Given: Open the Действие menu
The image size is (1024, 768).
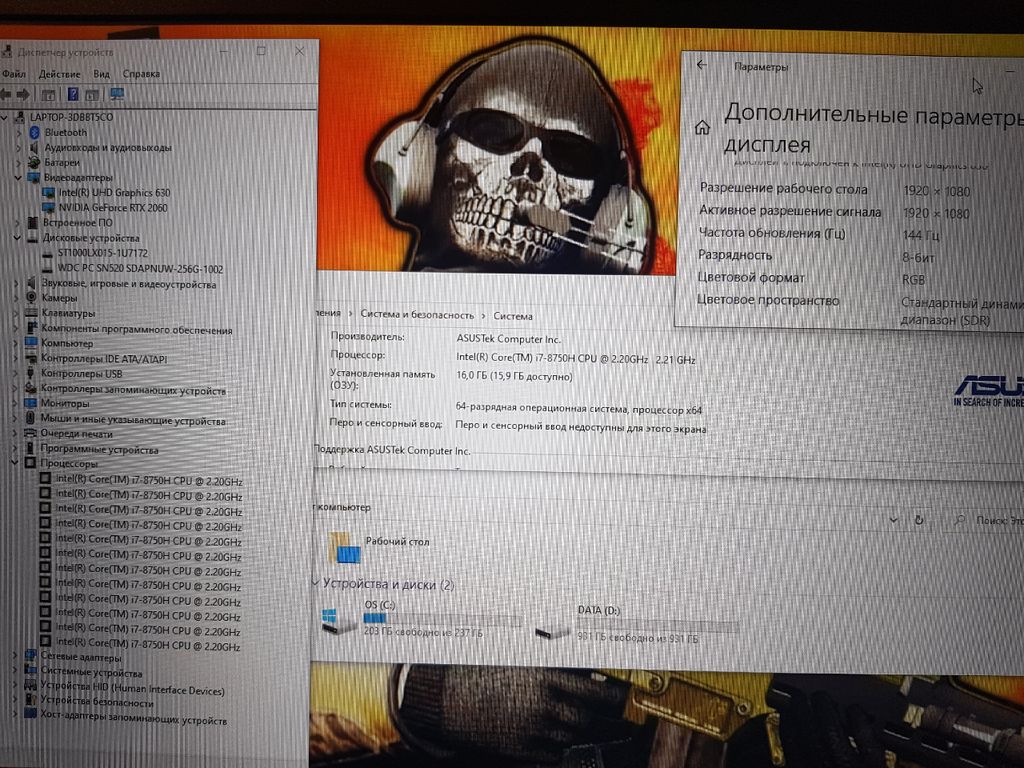Looking at the screenshot, I should pos(59,74).
